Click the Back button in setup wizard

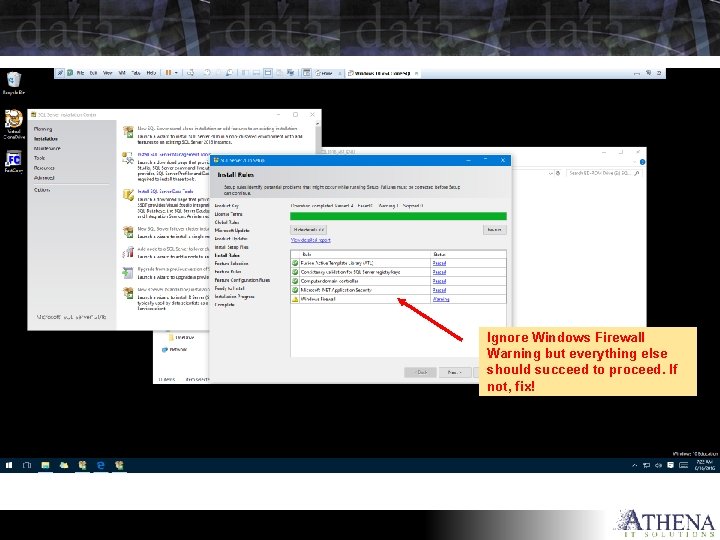(x=420, y=372)
